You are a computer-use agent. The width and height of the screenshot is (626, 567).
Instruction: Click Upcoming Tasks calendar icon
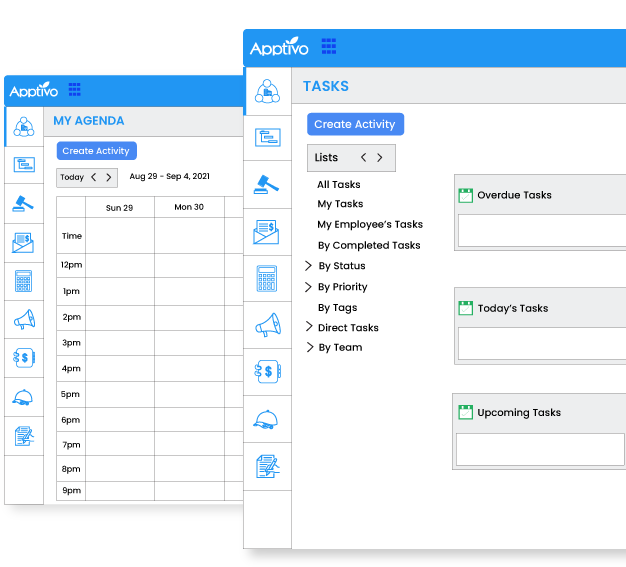(x=466, y=412)
